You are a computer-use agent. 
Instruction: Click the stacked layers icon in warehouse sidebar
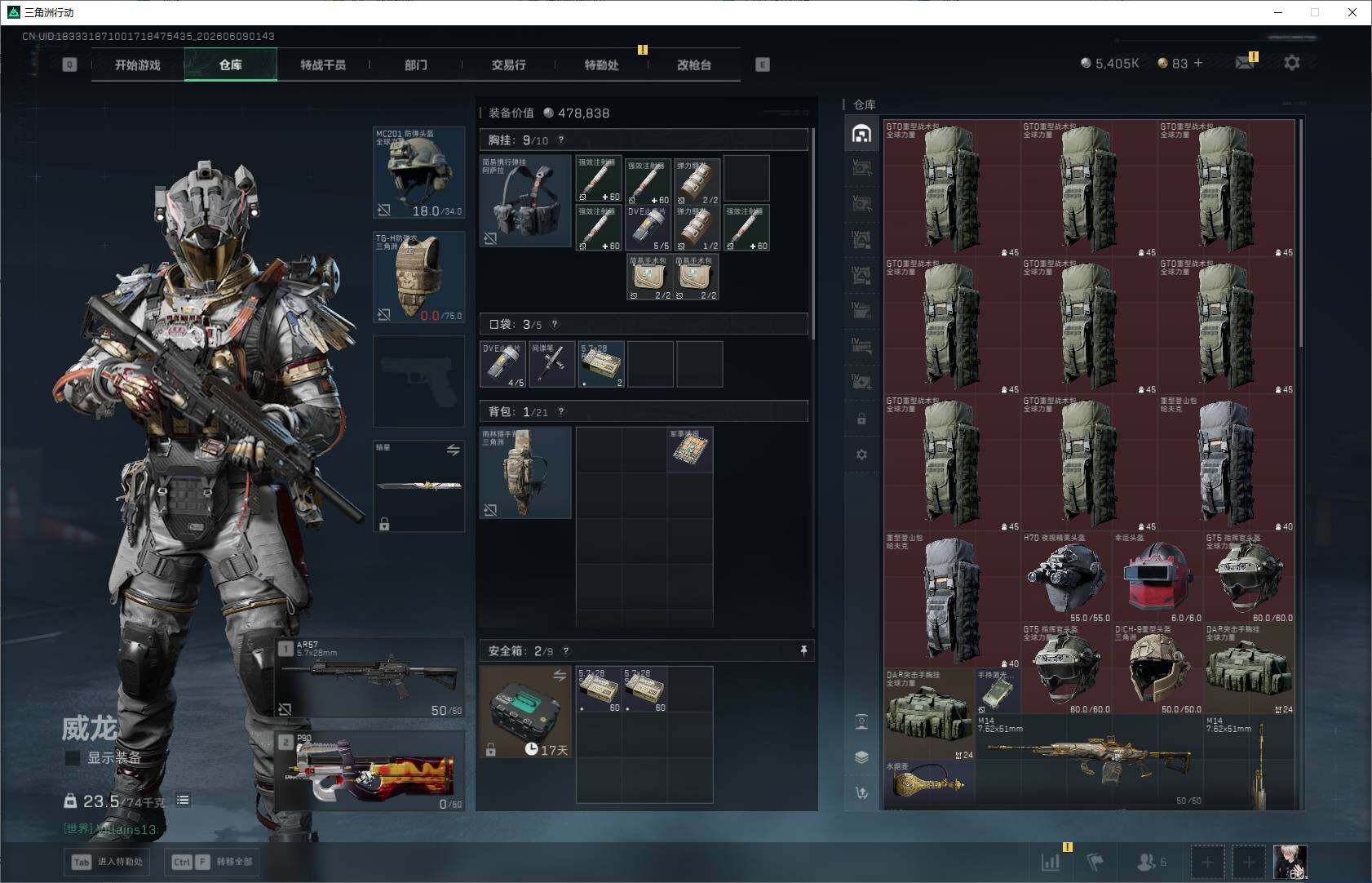tap(861, 757)
